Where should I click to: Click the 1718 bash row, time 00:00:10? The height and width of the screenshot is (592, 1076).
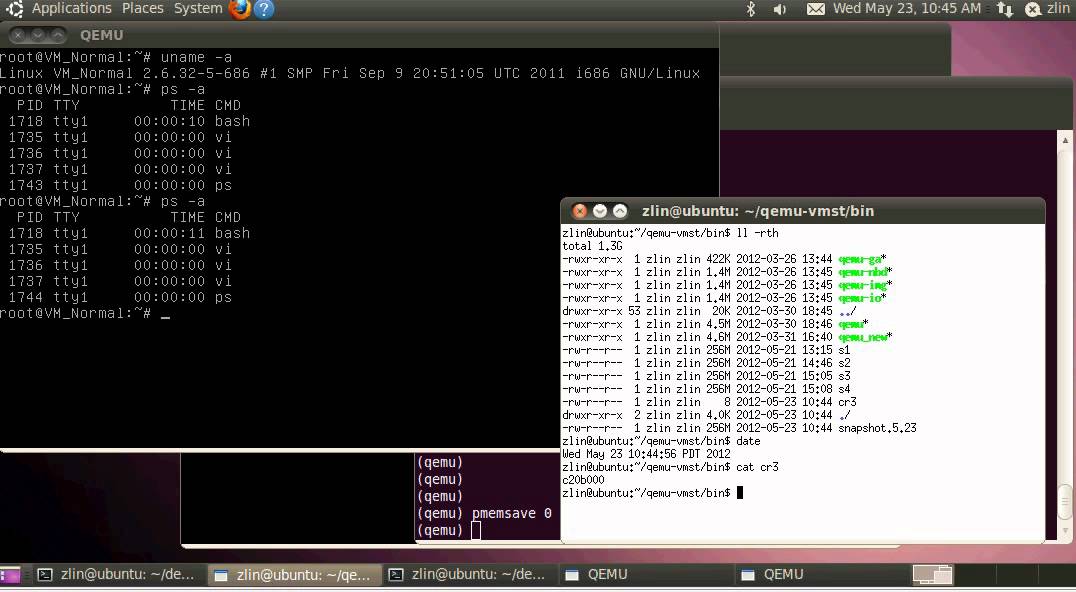[x=129, y=121]
